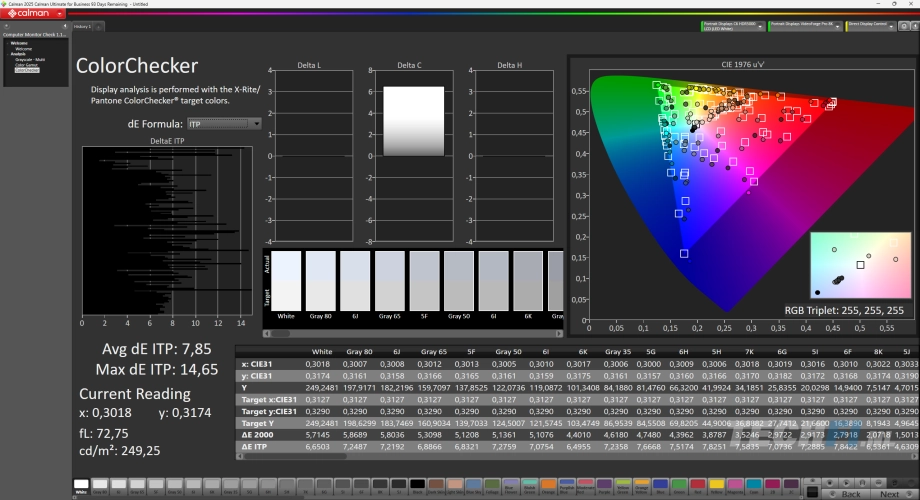Select the Cyan patch in bottom strip

tap(753, 487)
